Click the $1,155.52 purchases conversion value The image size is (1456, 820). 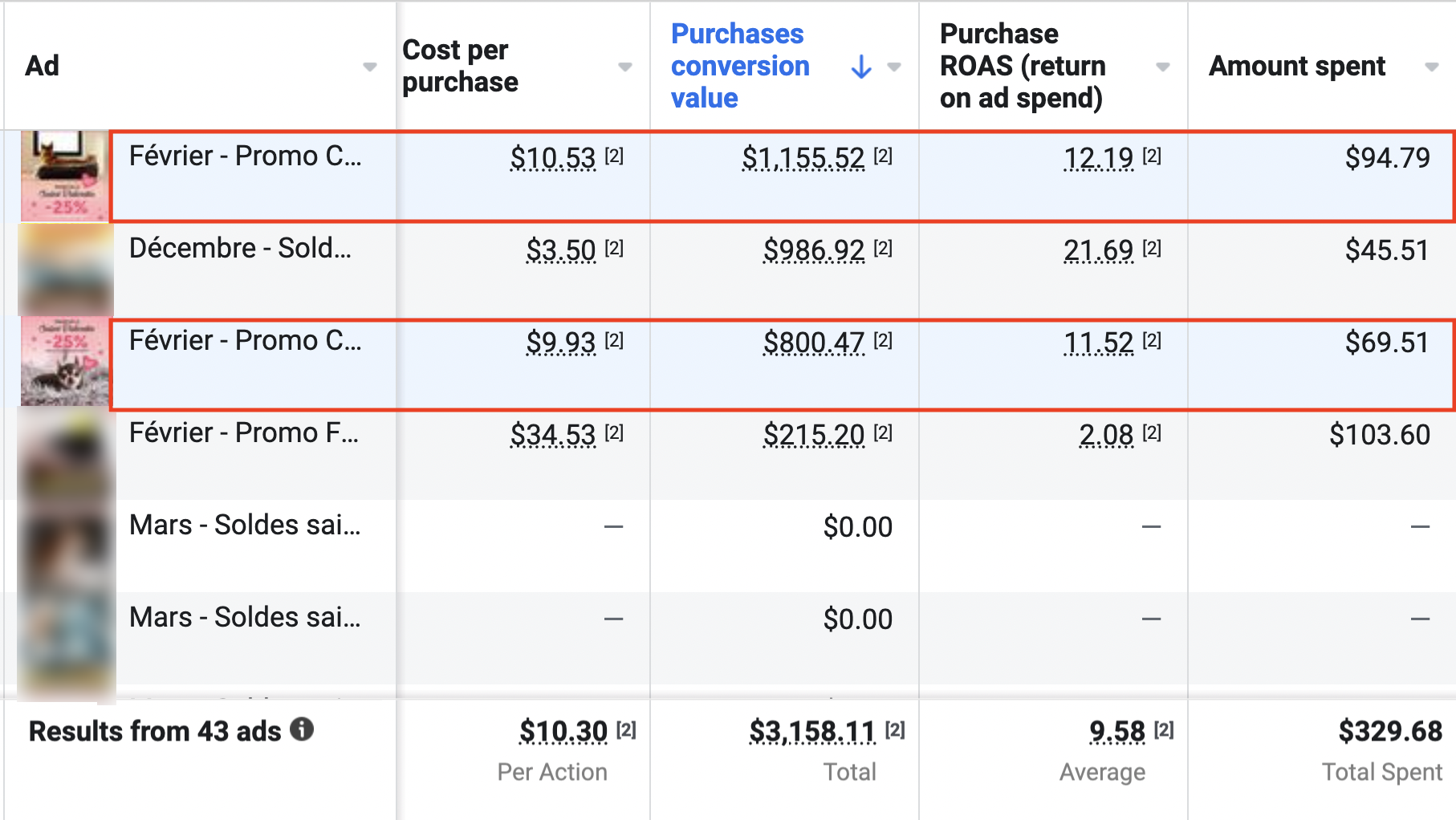[803, 158]
